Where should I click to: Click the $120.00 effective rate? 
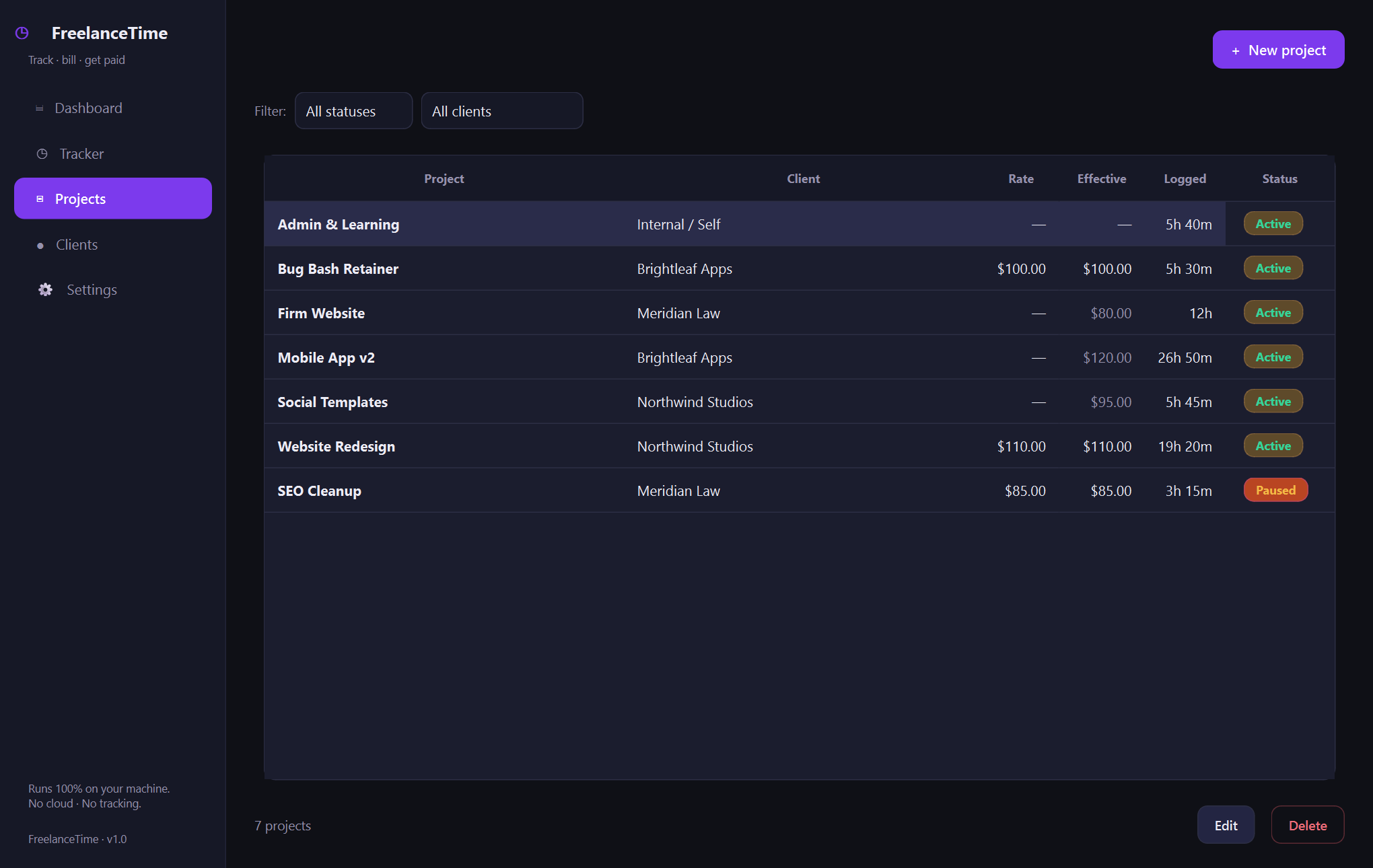(x=1107, y=357)
